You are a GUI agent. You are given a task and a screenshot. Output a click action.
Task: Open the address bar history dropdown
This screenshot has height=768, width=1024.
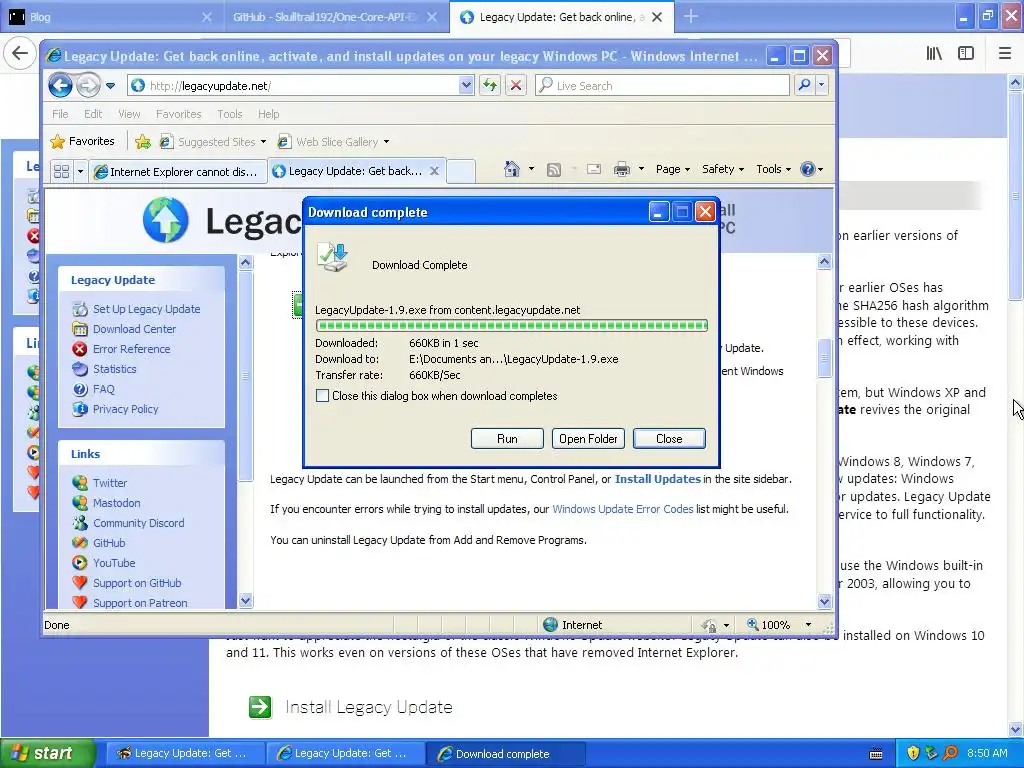coord(466,85)
